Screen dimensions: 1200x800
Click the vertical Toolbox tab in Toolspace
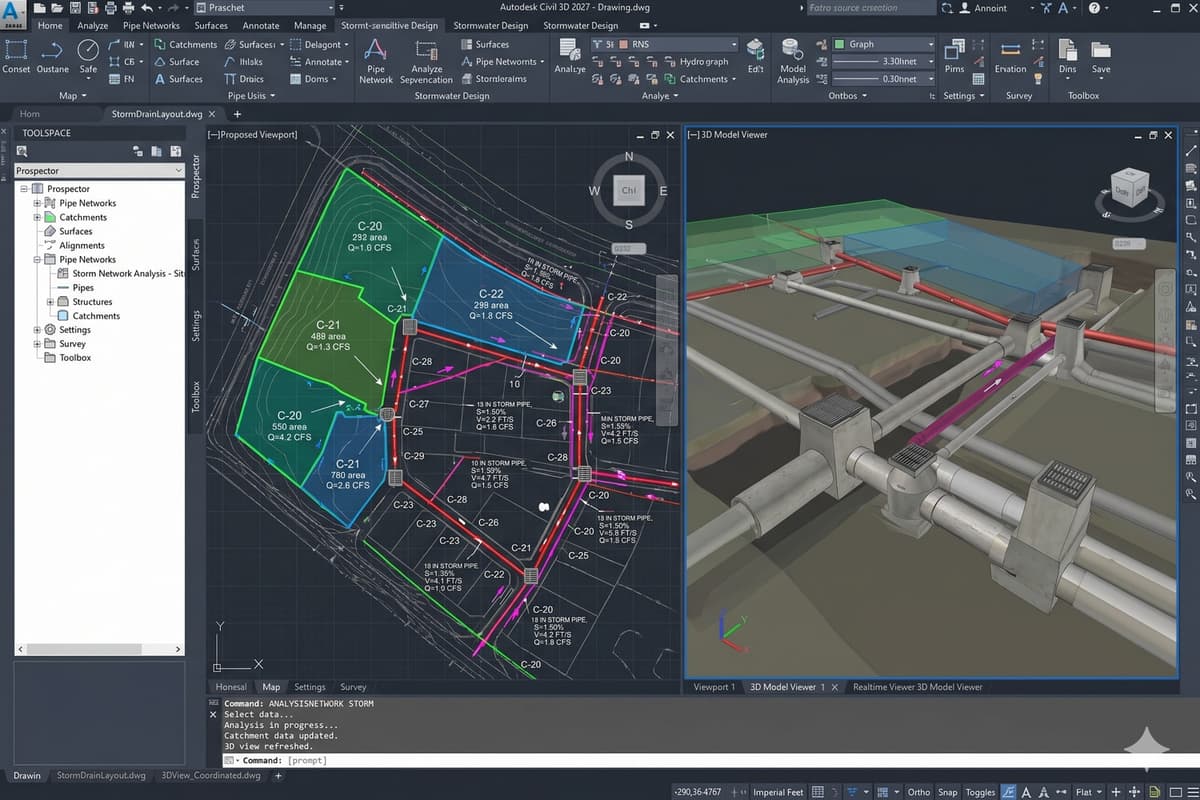click(x=196, y=397)
